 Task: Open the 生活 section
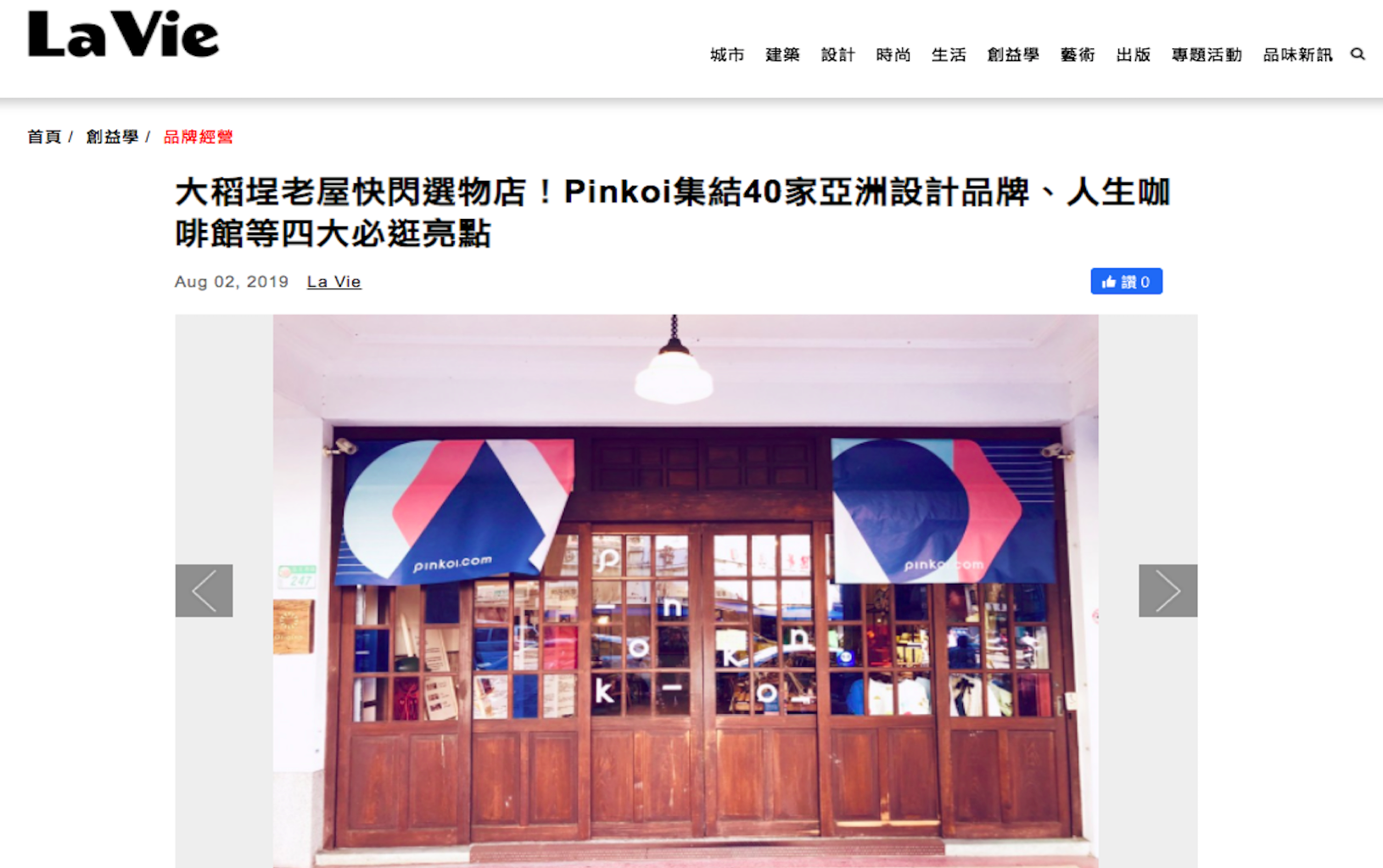pos(949,55)
